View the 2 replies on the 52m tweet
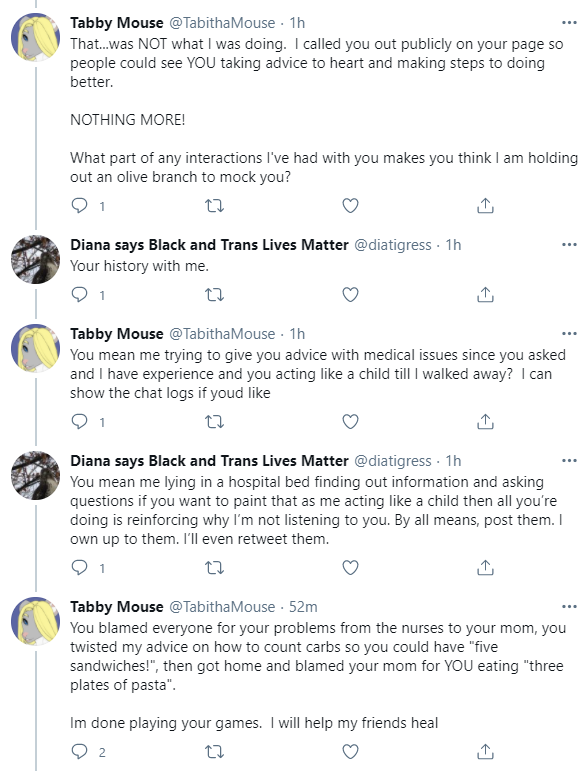Screen dimensions: 587x771 coord(88,751)
